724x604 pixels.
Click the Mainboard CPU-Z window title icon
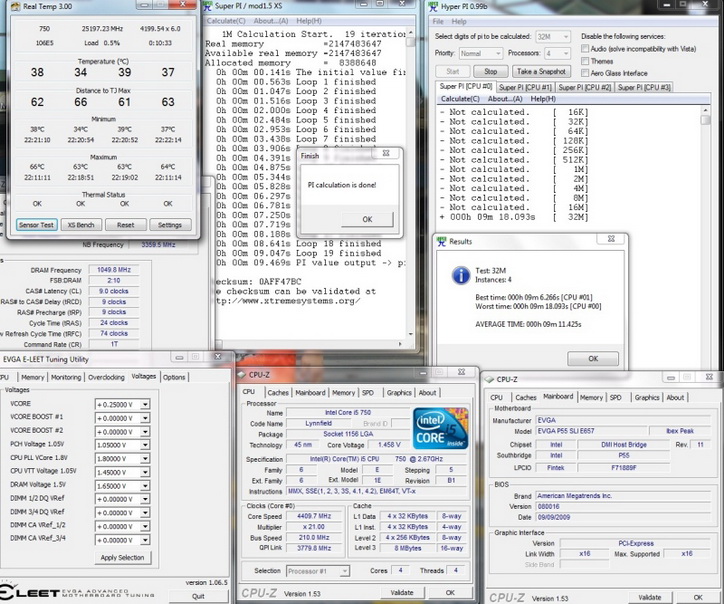point(489,380)
